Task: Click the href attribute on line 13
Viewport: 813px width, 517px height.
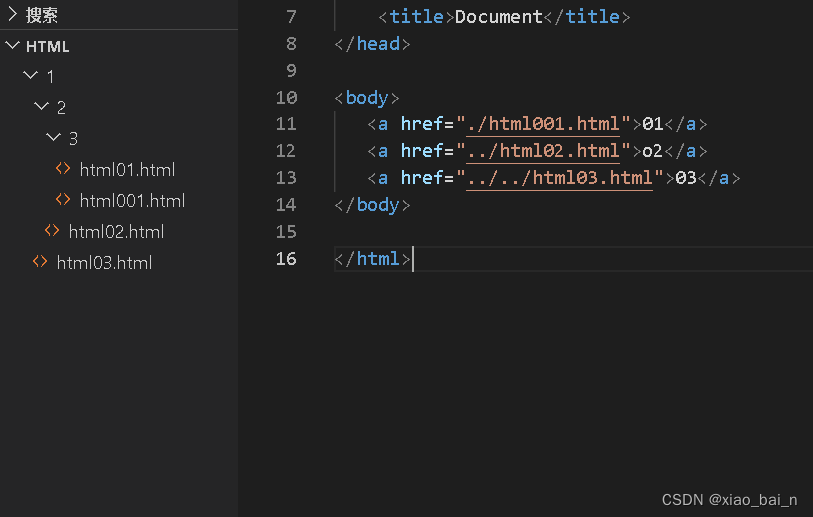Action: (422, 178)
